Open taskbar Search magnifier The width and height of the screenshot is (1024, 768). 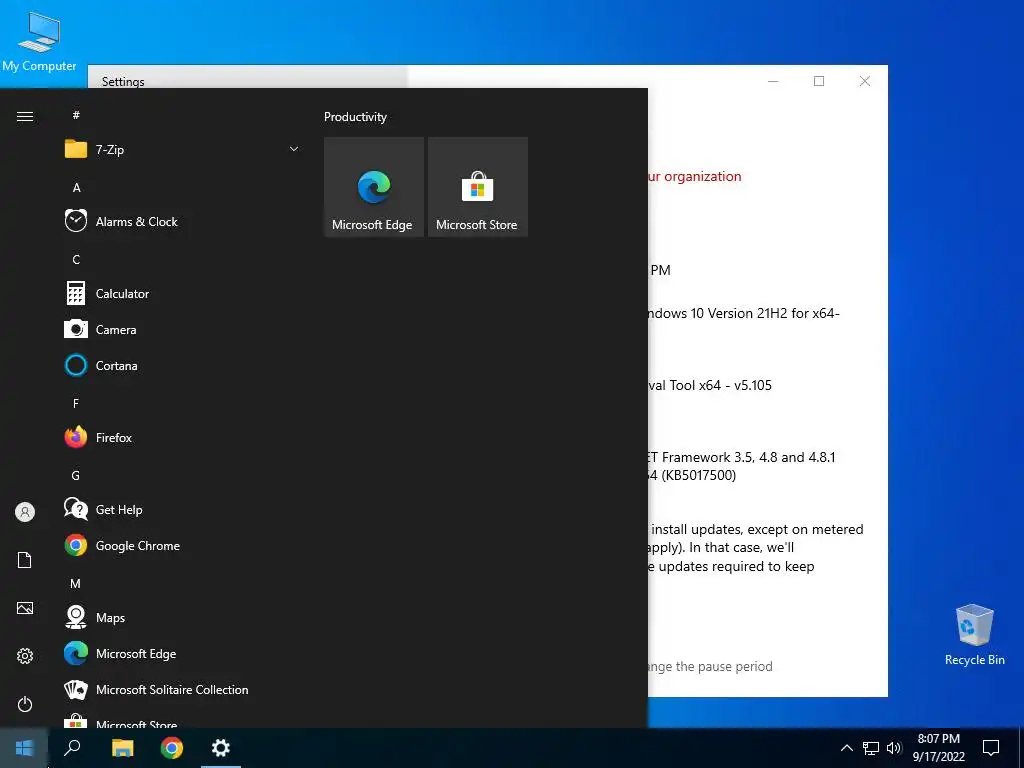coord(72,748)
